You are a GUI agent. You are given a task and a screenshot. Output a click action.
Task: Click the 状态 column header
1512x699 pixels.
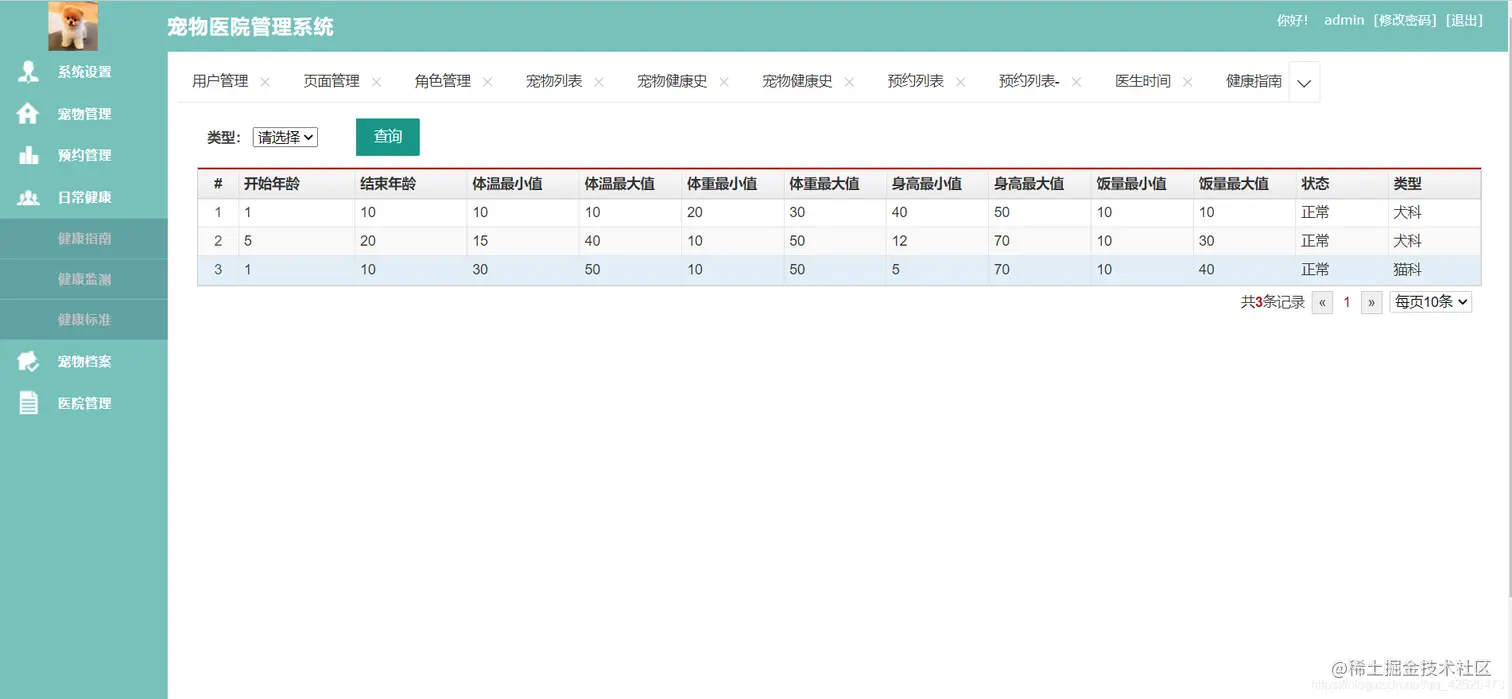coord(1340,184)
